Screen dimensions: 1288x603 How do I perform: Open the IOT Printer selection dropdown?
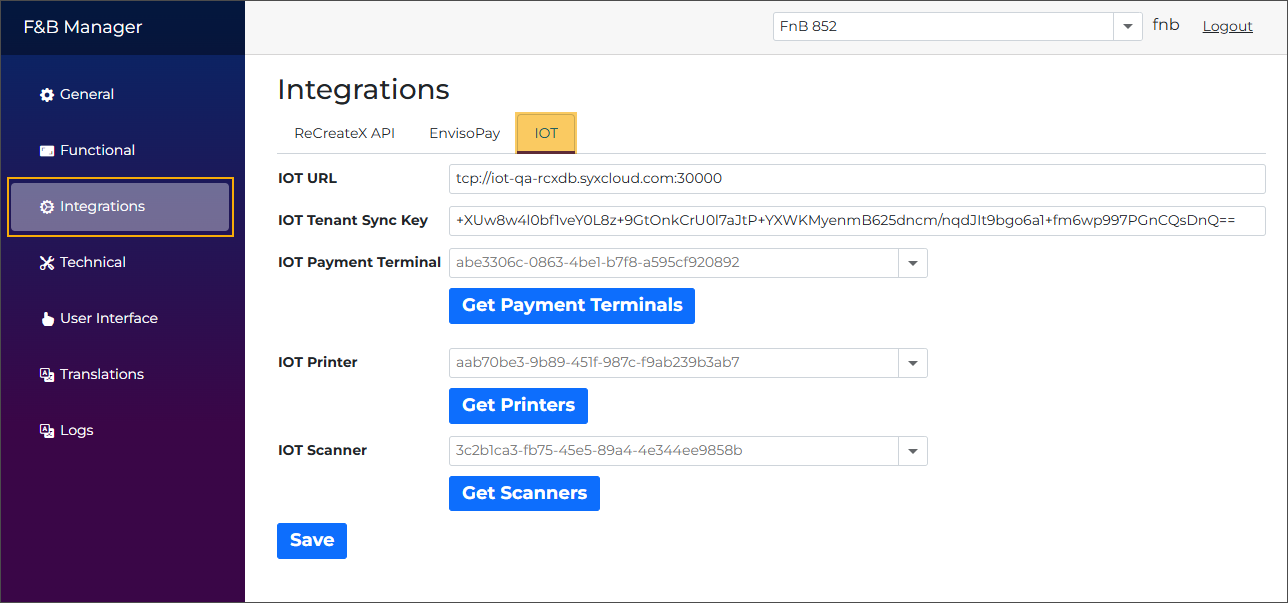pyautogui.click(x=912, y=363)
